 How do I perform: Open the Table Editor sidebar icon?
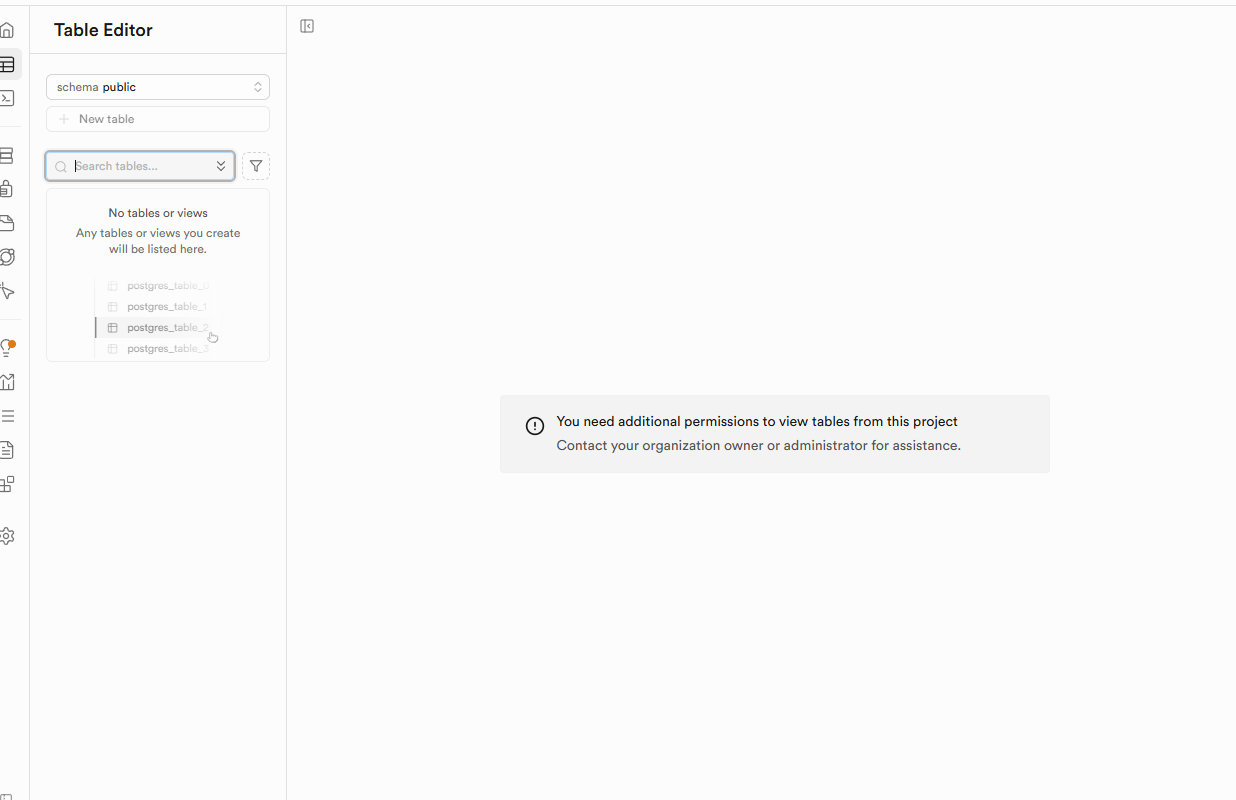click(7, 64)
